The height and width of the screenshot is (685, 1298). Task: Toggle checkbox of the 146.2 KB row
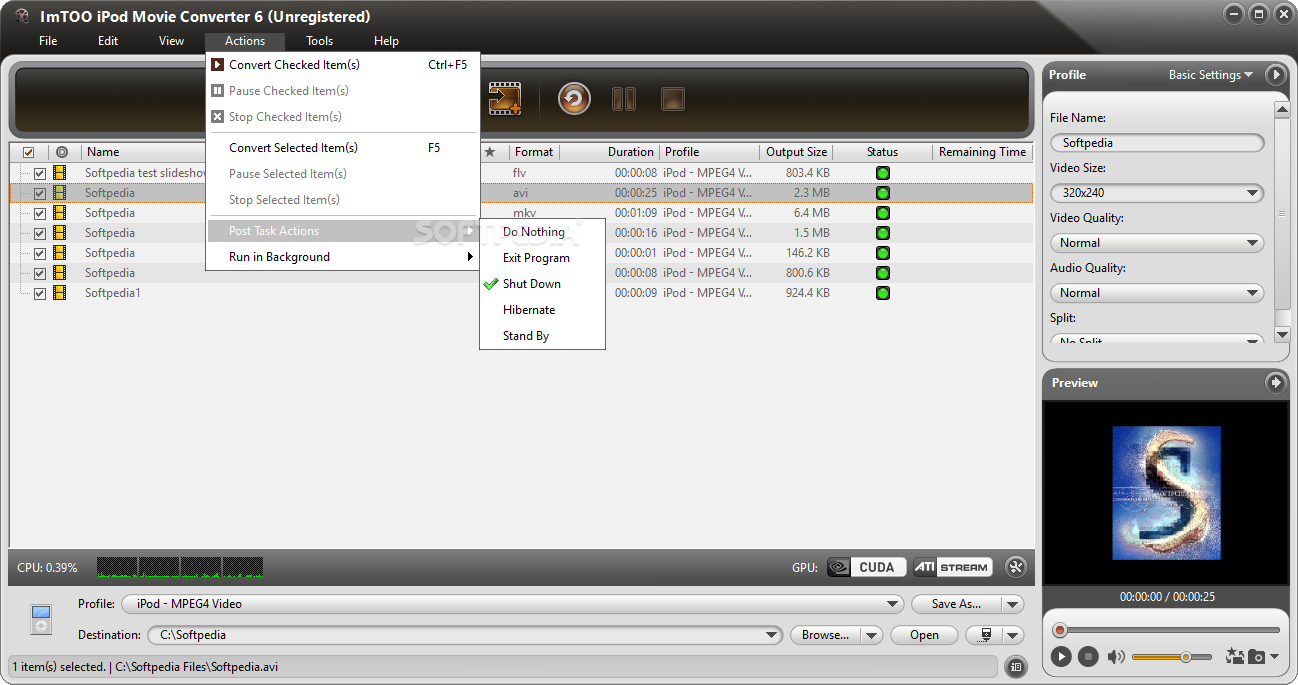pos(40,253)
